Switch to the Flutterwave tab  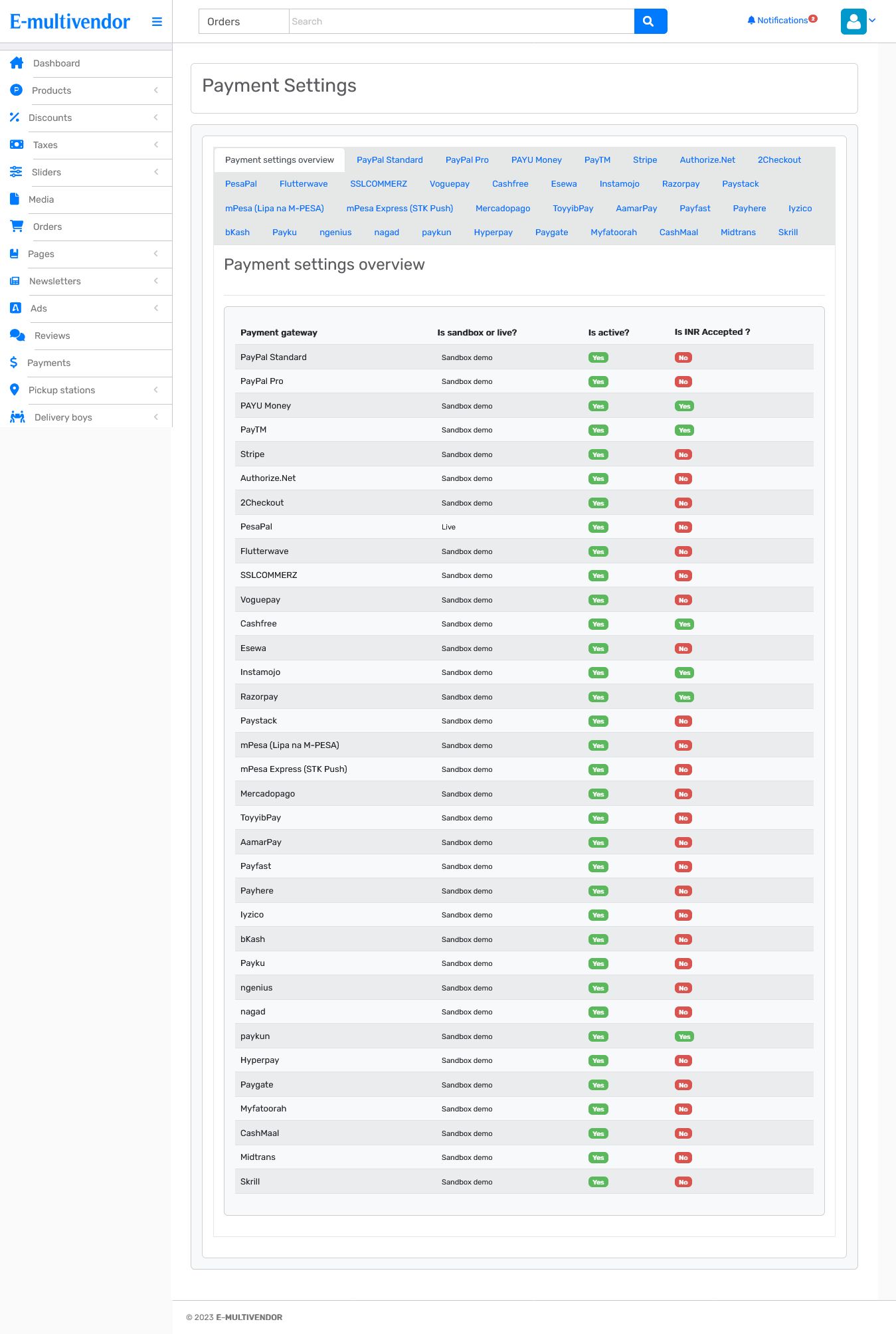(304, 184)
